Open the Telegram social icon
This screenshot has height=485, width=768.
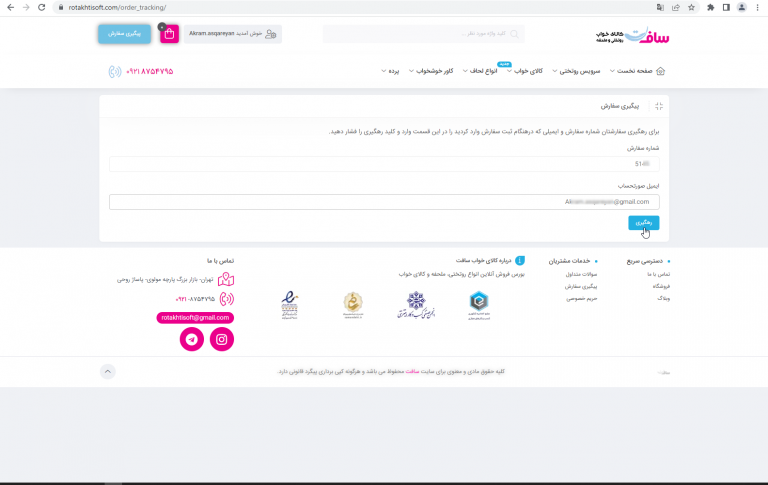[x=192, y=339]
